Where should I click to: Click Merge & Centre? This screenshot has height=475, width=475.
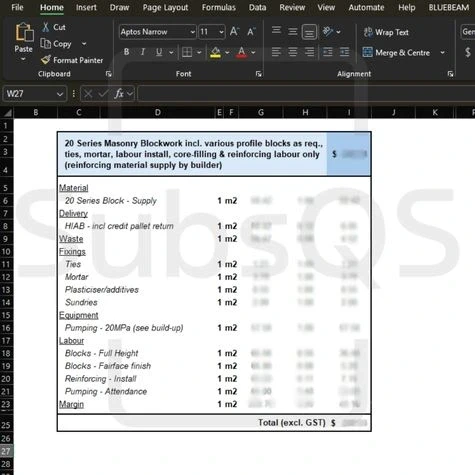point(396,53)
